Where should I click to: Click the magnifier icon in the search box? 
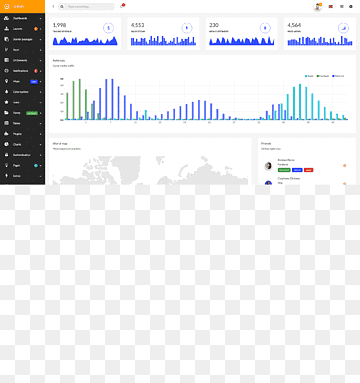point(62,6)
